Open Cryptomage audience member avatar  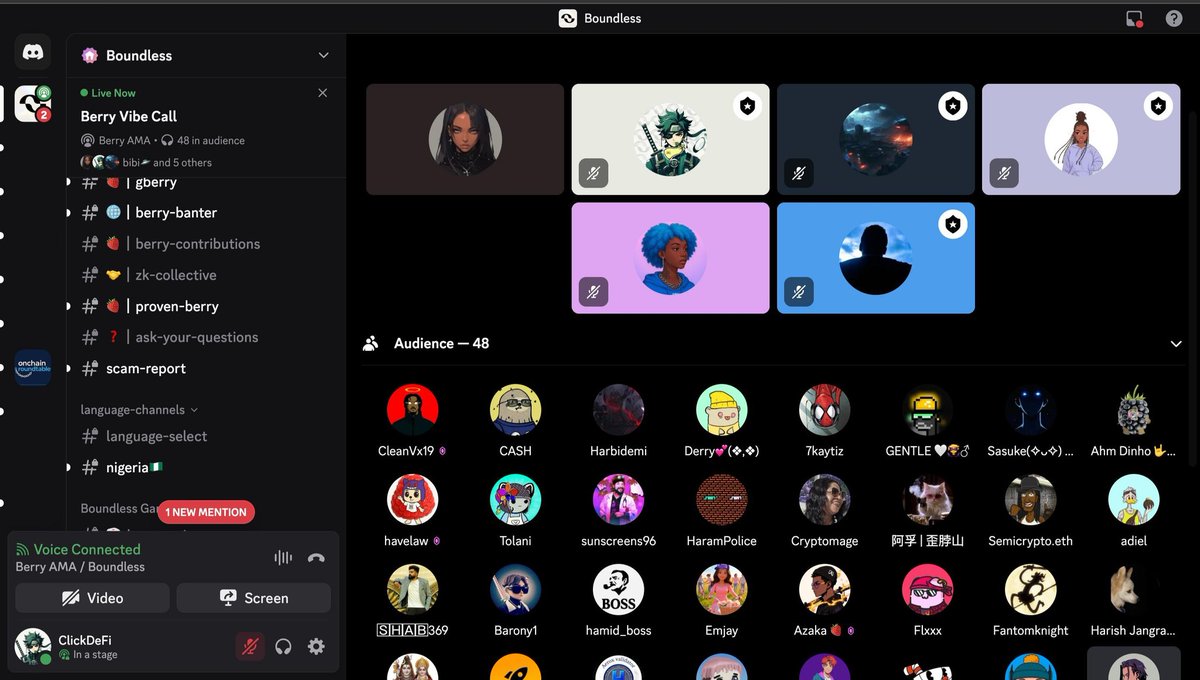[x=825, y=499]
